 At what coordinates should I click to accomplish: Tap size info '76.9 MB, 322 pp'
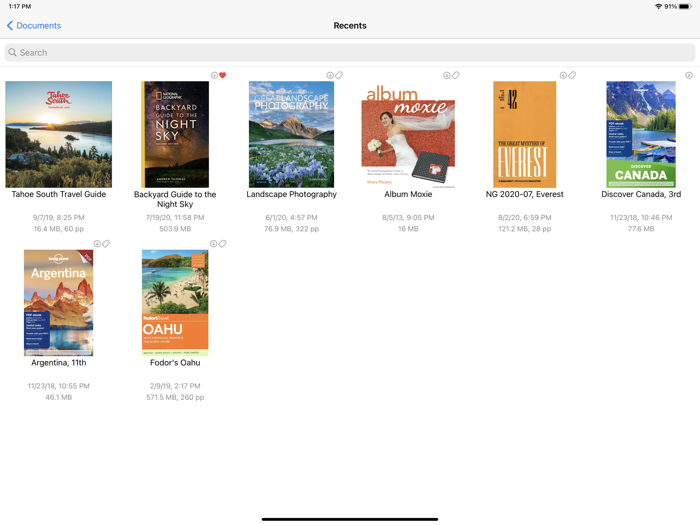(291, 229)
